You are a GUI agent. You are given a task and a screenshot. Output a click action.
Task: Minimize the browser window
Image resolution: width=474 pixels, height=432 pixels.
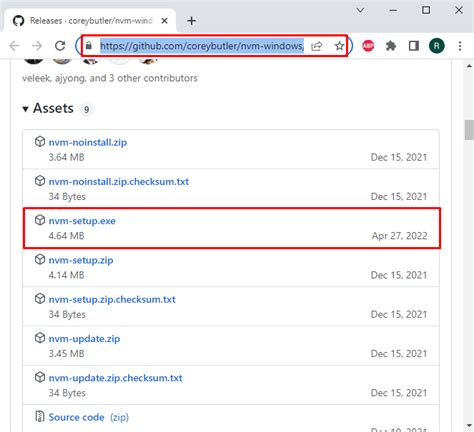[393, 10]
